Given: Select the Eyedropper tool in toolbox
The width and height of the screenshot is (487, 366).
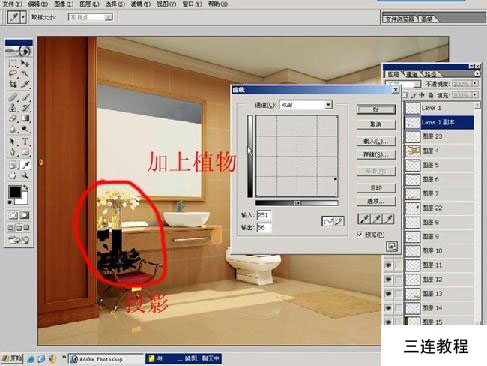Looking at the screenshot, I should [x=25, y=165].
